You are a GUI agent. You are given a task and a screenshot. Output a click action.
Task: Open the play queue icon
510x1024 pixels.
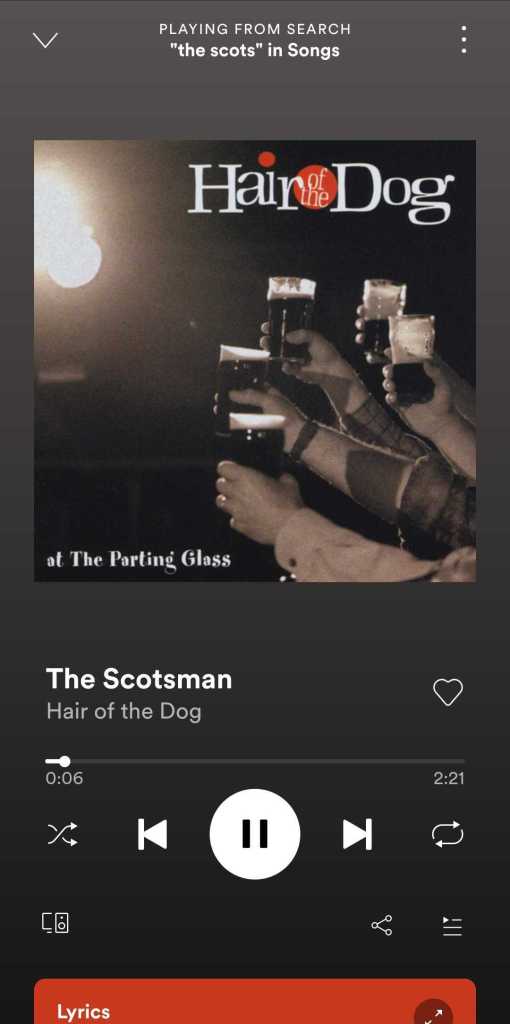pyautogui.click(x=452, y=926)
